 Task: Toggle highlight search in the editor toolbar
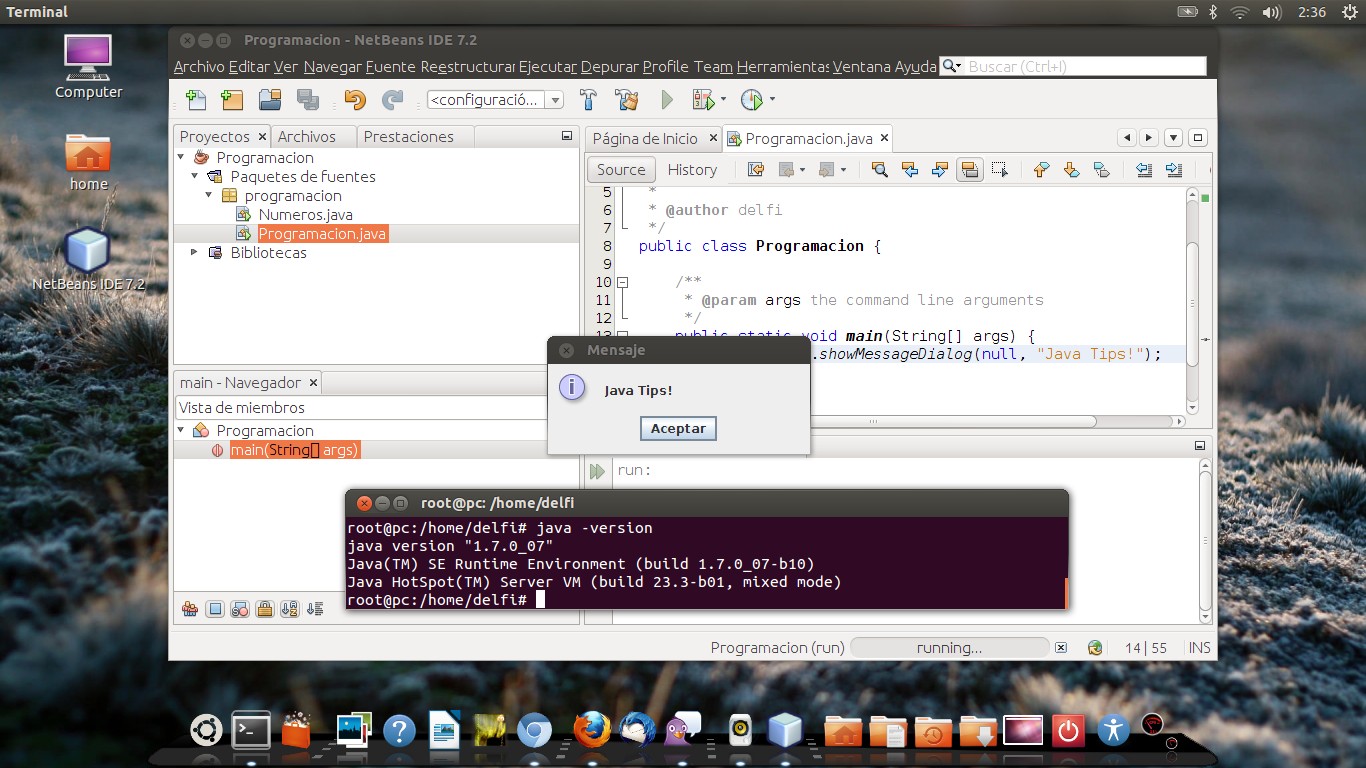click(970, 169)
